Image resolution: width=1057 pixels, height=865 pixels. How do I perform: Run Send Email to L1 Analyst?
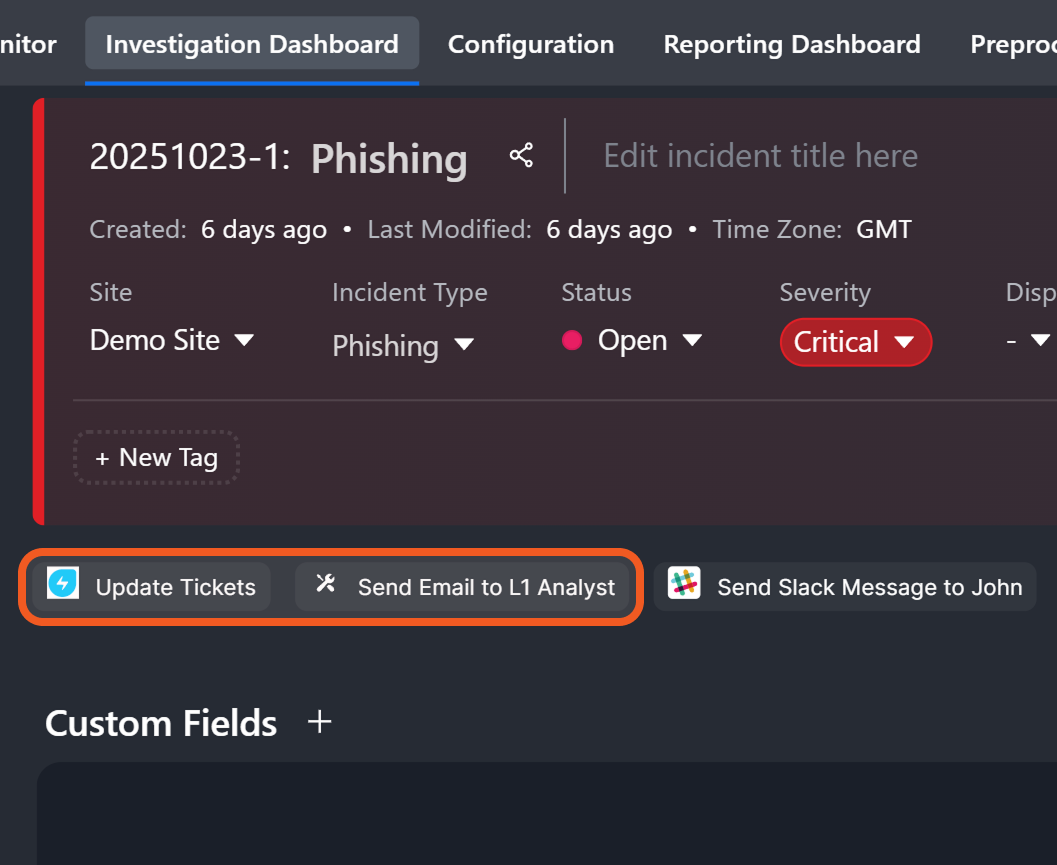coord(485,587)
